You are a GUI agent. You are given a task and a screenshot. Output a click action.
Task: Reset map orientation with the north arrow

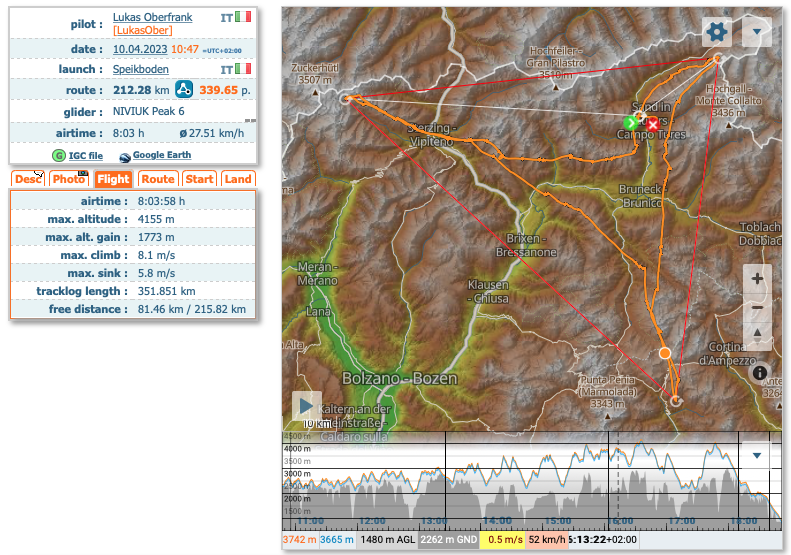click(x=757, y=335)
